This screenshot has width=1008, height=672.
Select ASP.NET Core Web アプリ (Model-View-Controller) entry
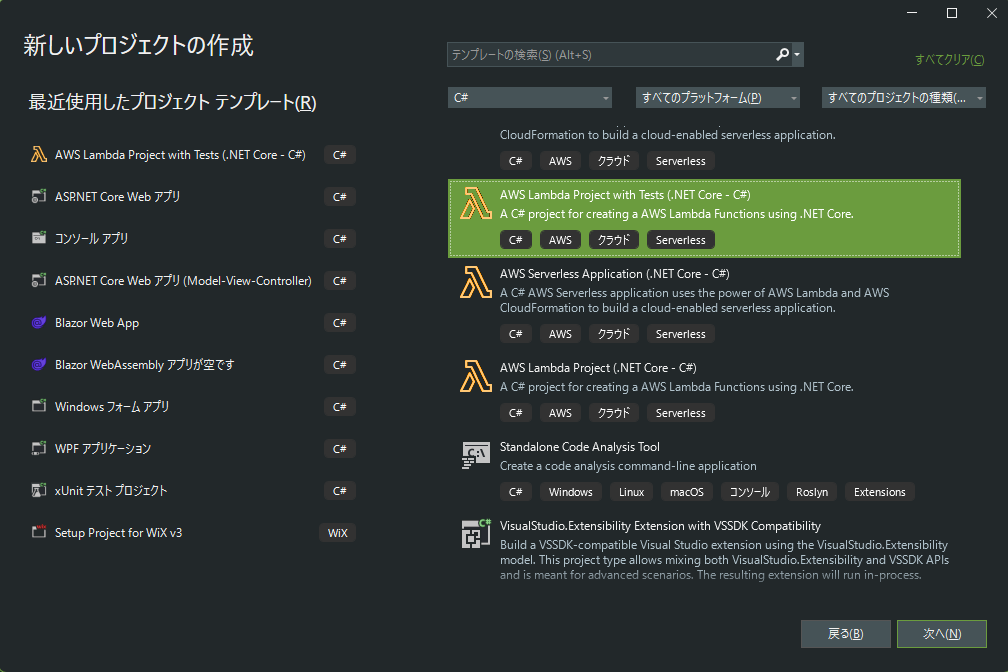pos(193,280)
